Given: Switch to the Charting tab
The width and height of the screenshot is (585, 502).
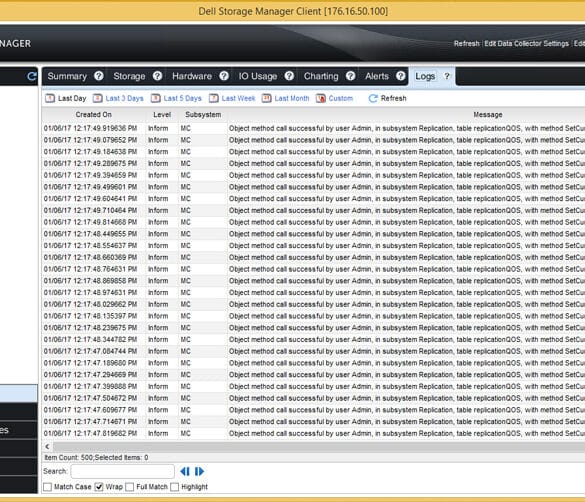Looking at the screenshot, I should (x=321, y=76).
